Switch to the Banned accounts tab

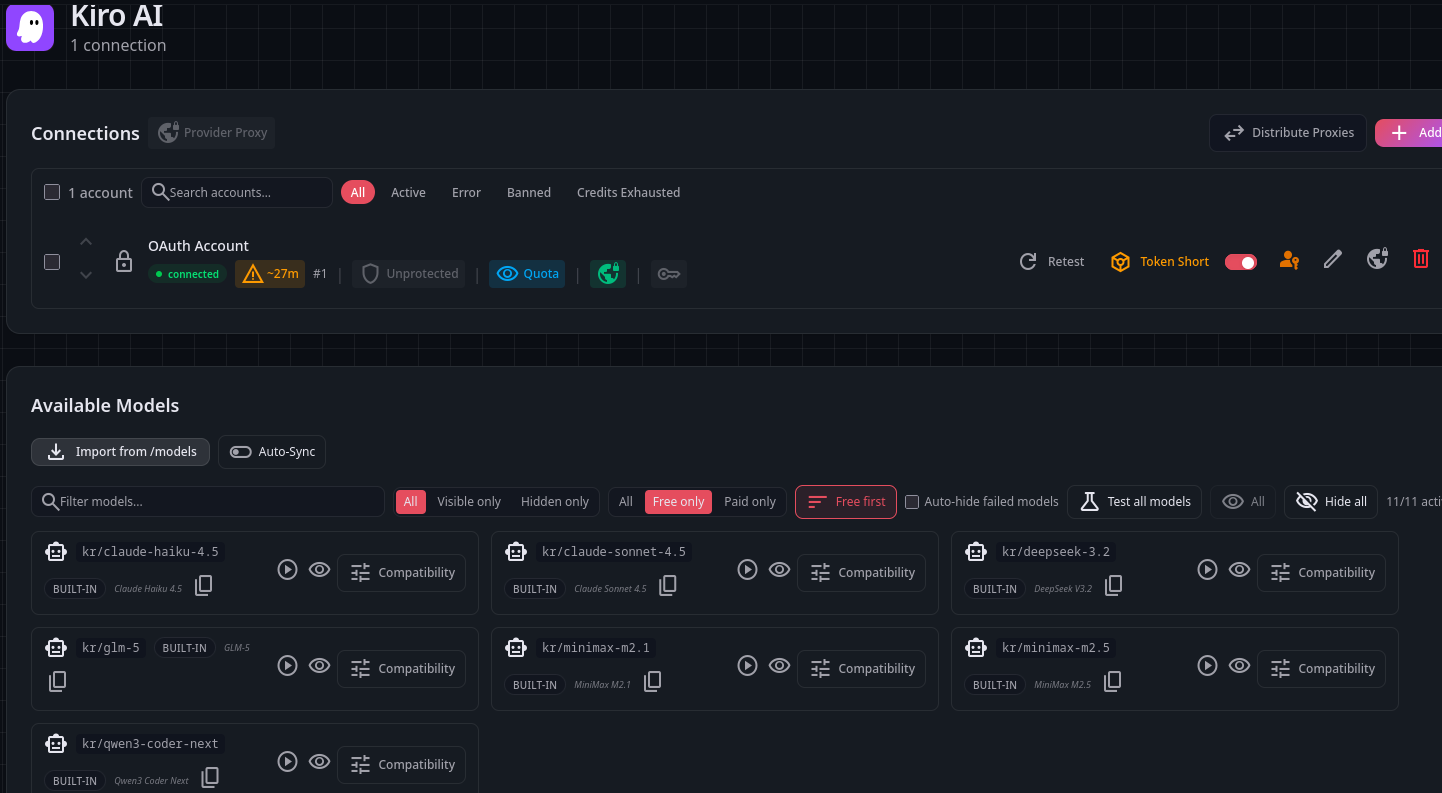[529, 192]
